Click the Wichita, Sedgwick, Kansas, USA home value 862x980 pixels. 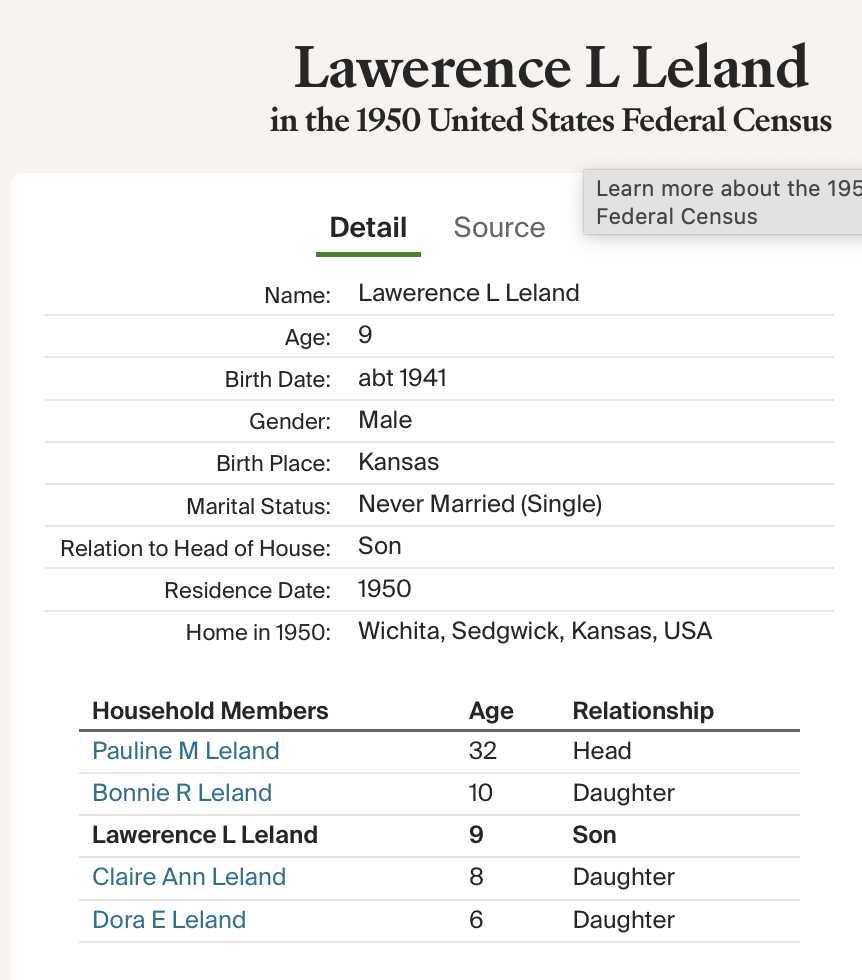[x=535, y=631]
